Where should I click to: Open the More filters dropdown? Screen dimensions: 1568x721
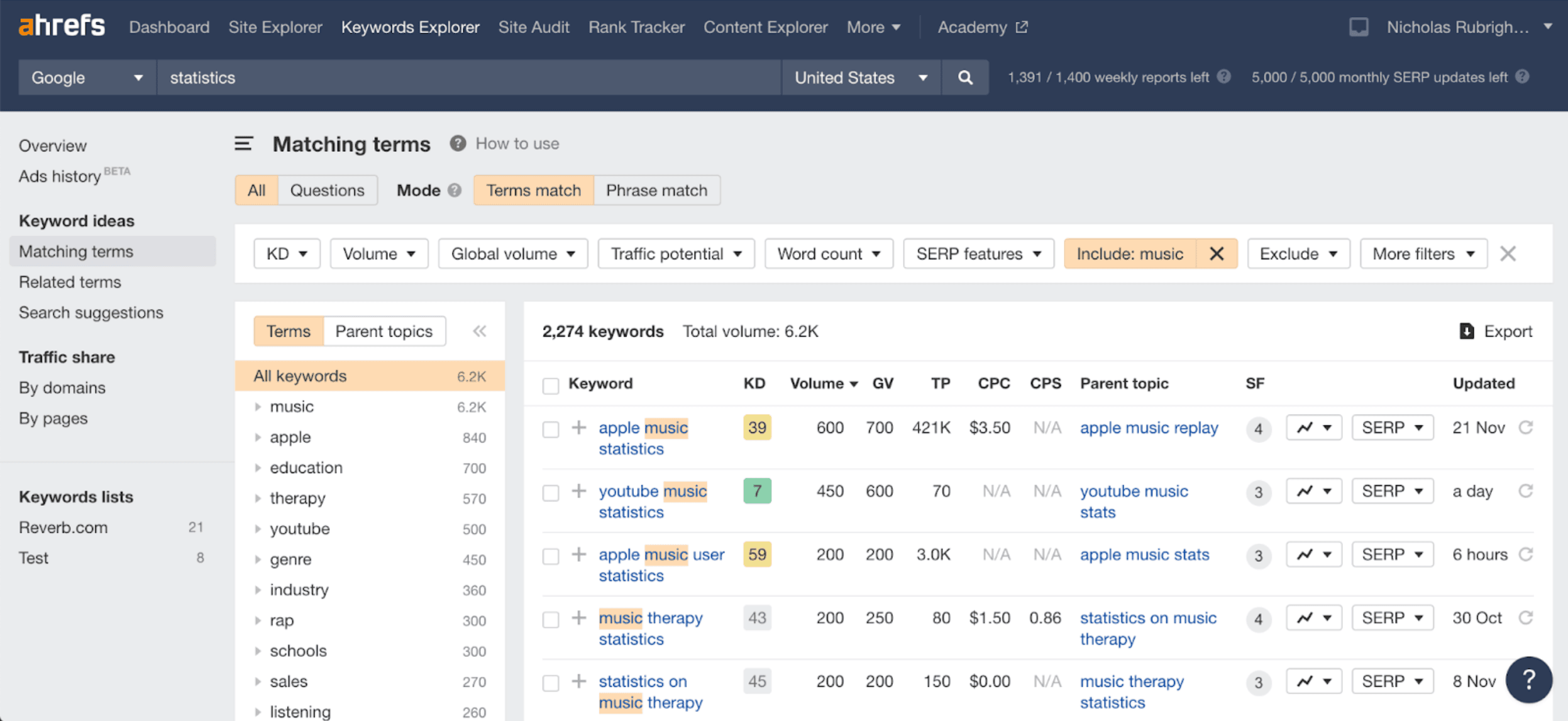click(1423, 254)
